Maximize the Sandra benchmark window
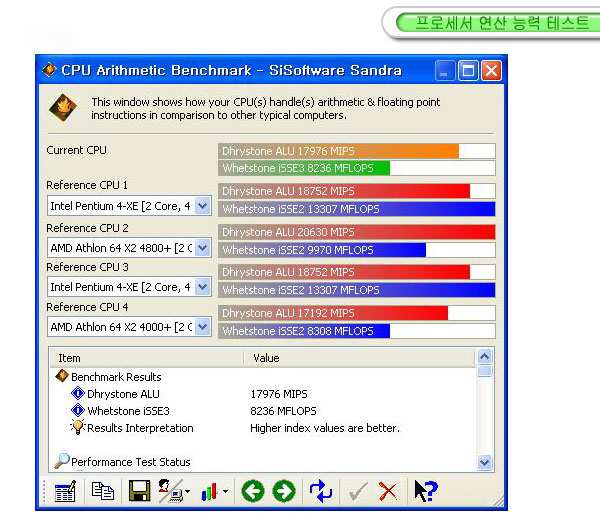 tap(468, 70)
